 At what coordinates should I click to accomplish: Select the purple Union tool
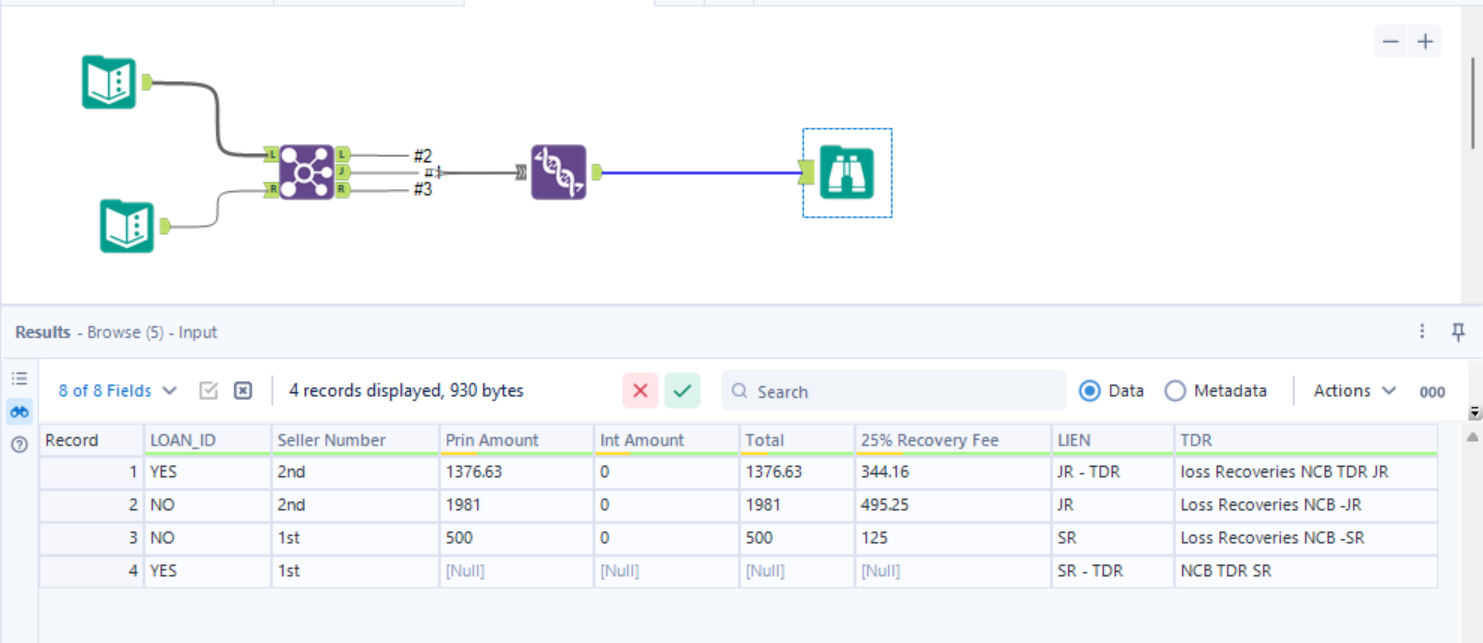pos(556,173)
